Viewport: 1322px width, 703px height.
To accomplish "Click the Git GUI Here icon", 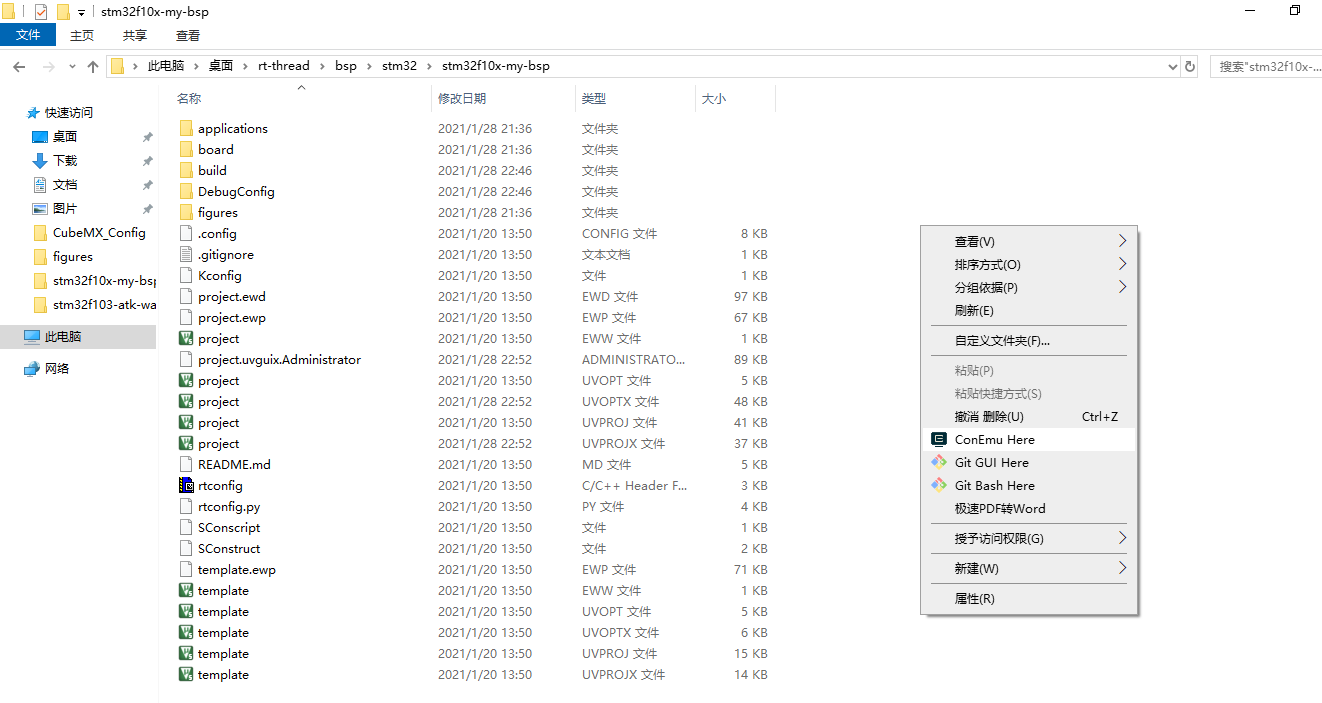I will [938, 462].
